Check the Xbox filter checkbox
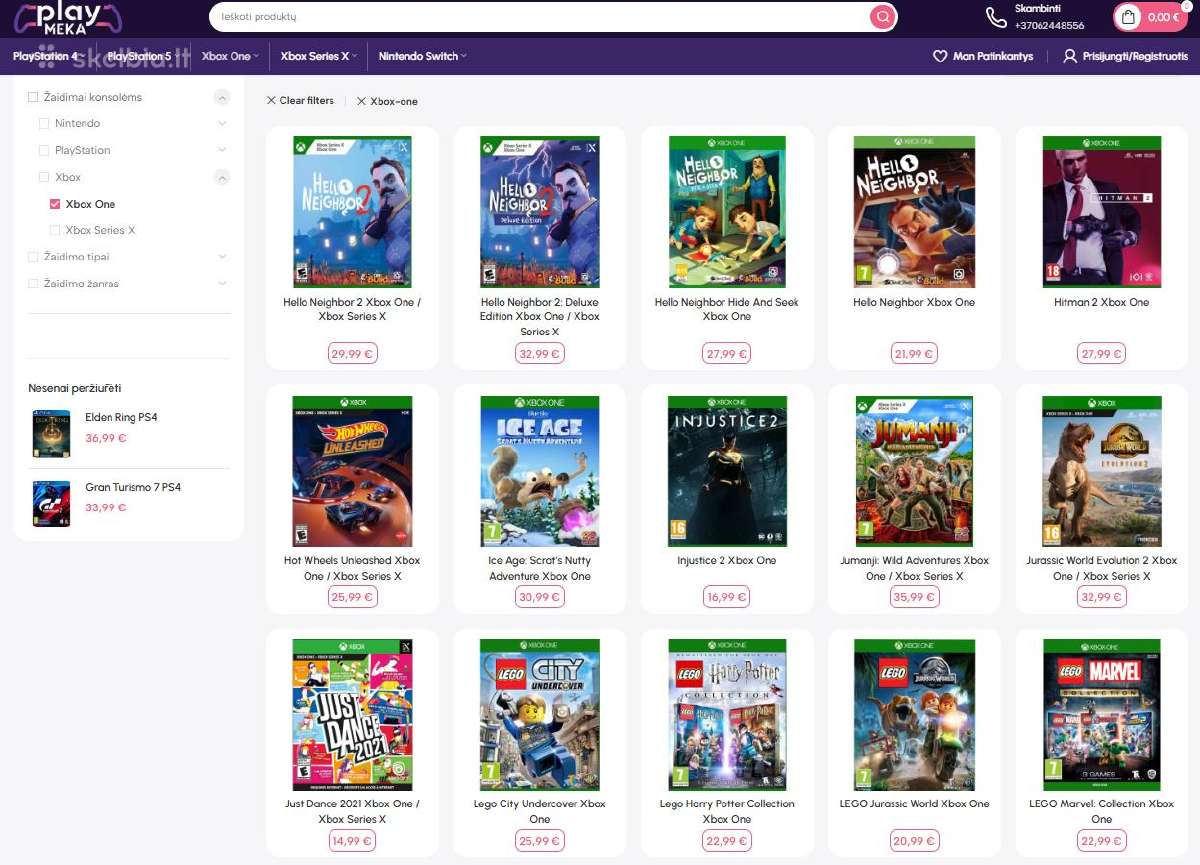 tap(44, 177)
